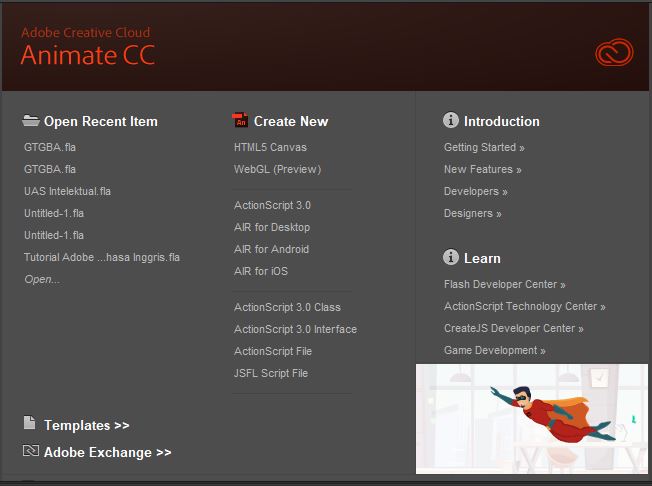Open UAS Intelektual.fla

[67, 191]
